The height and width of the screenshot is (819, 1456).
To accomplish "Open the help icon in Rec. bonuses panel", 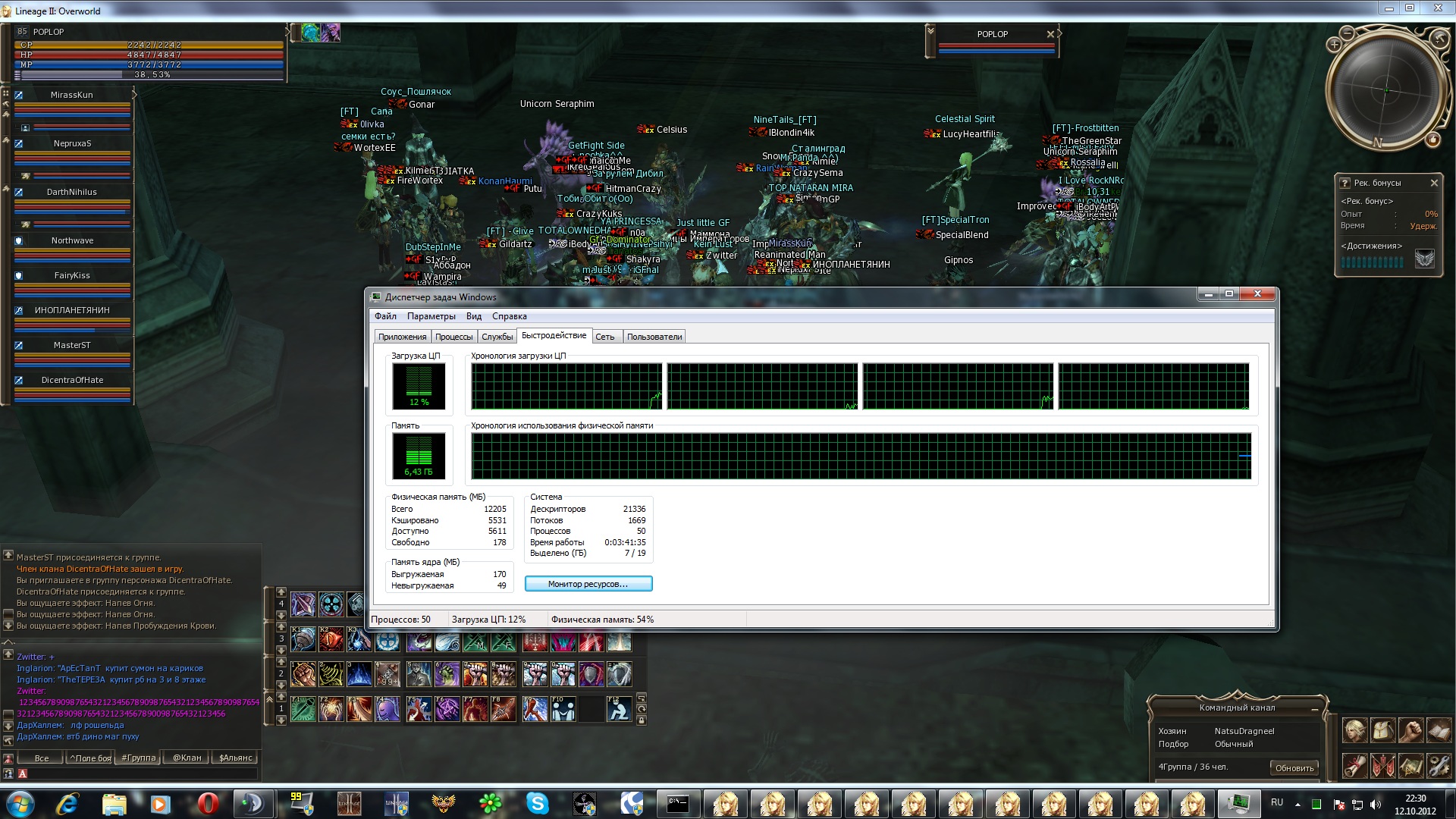I will (1345, 183).
